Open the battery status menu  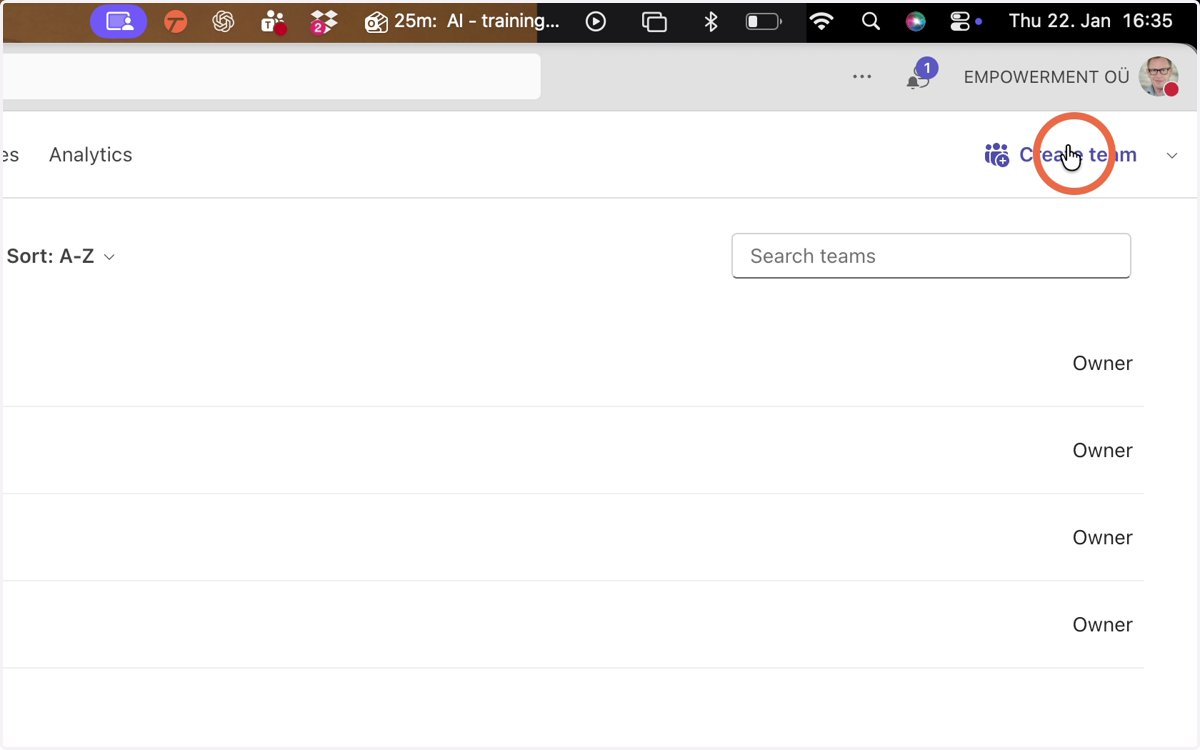pos(764,21)
